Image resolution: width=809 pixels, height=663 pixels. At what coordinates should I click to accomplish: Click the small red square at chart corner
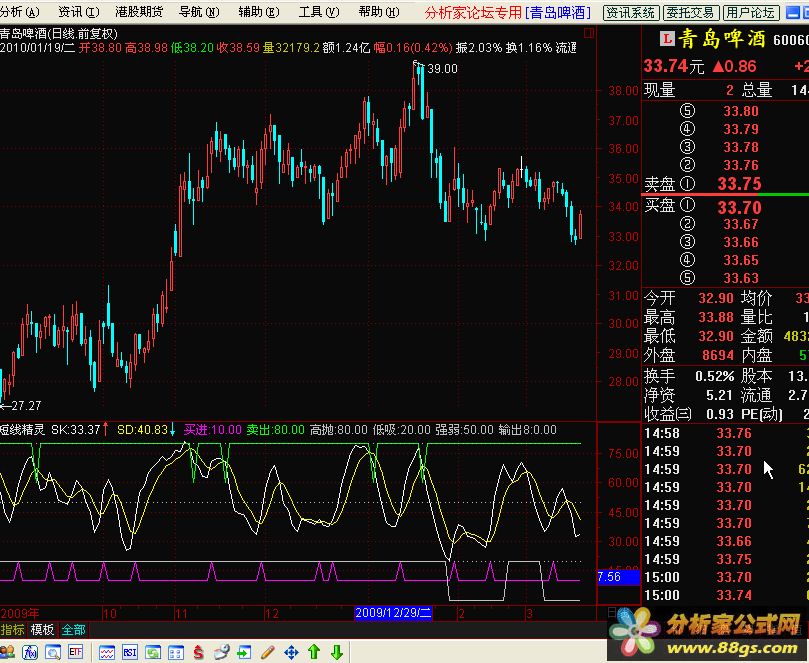coord(589,34)
